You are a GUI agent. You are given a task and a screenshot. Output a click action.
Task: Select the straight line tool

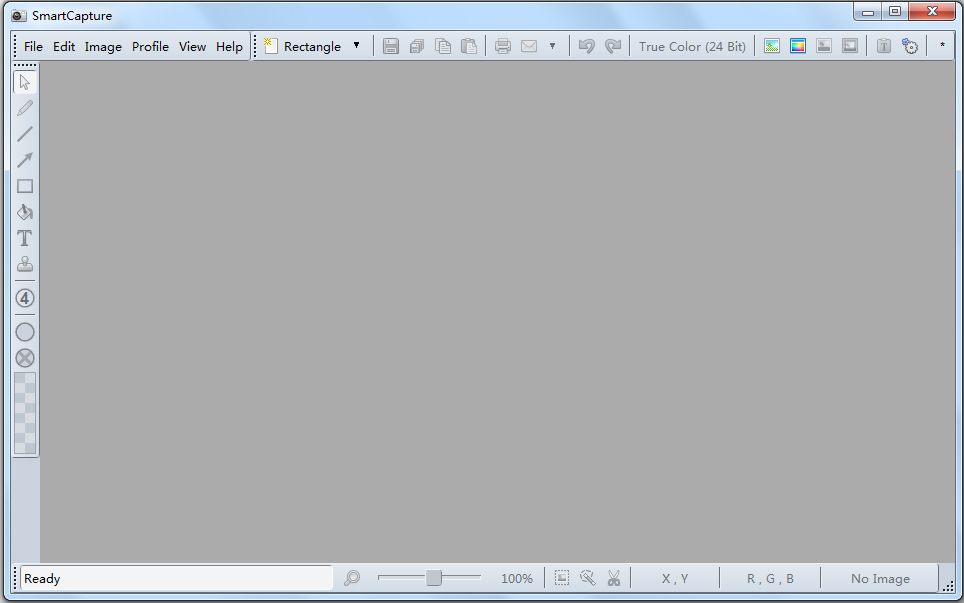[x=25, y=134]
